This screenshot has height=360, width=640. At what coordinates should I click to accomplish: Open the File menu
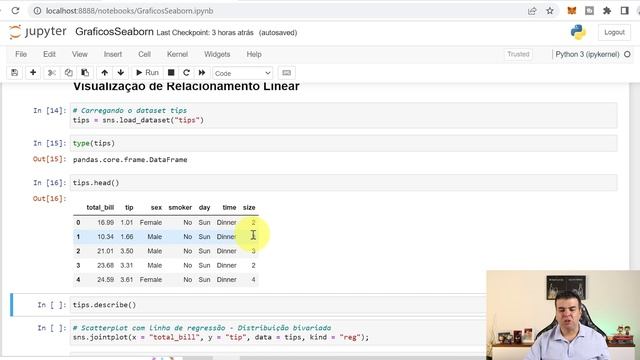21,54
